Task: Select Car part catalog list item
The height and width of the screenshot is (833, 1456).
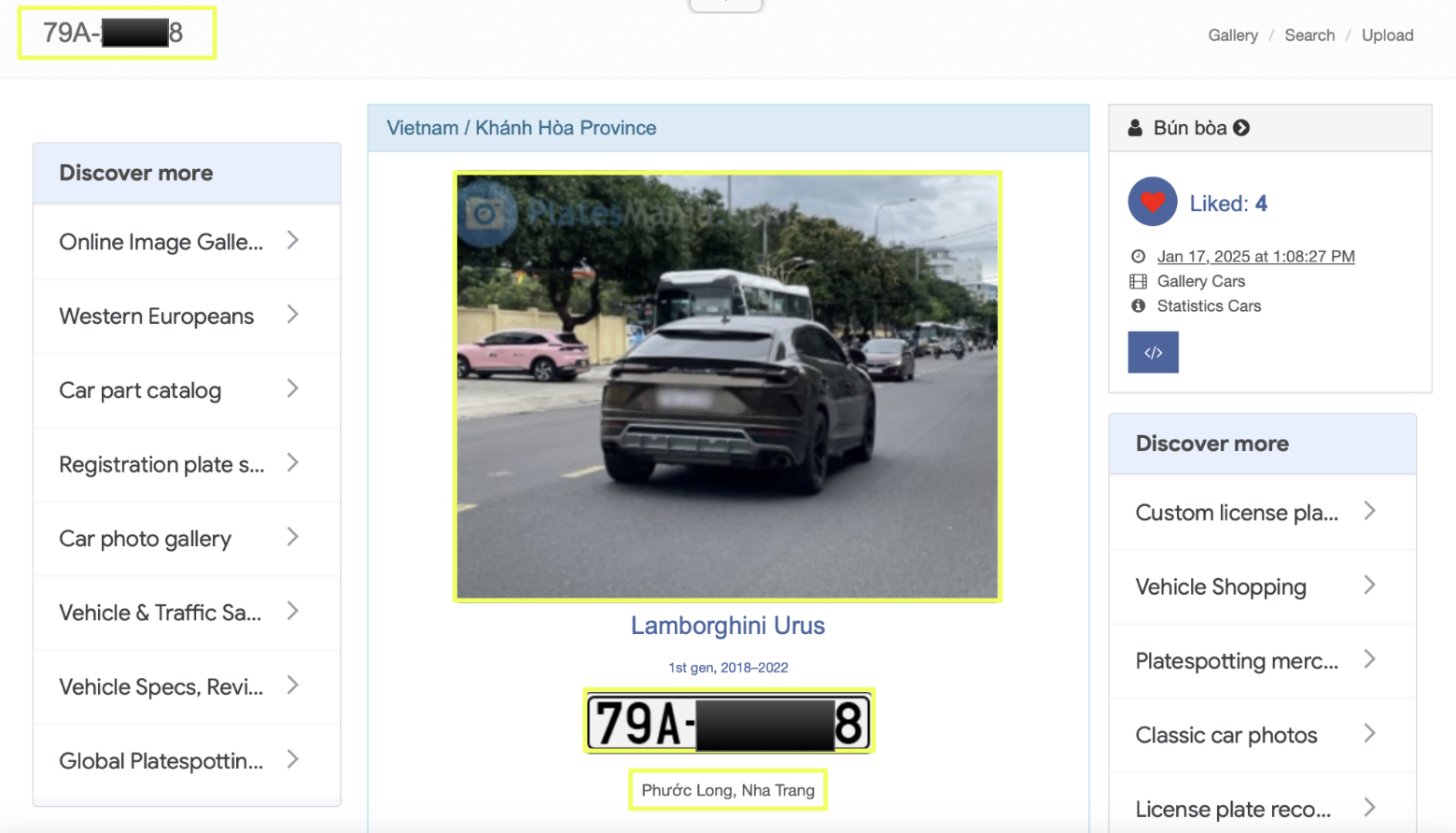Action: 187,390
